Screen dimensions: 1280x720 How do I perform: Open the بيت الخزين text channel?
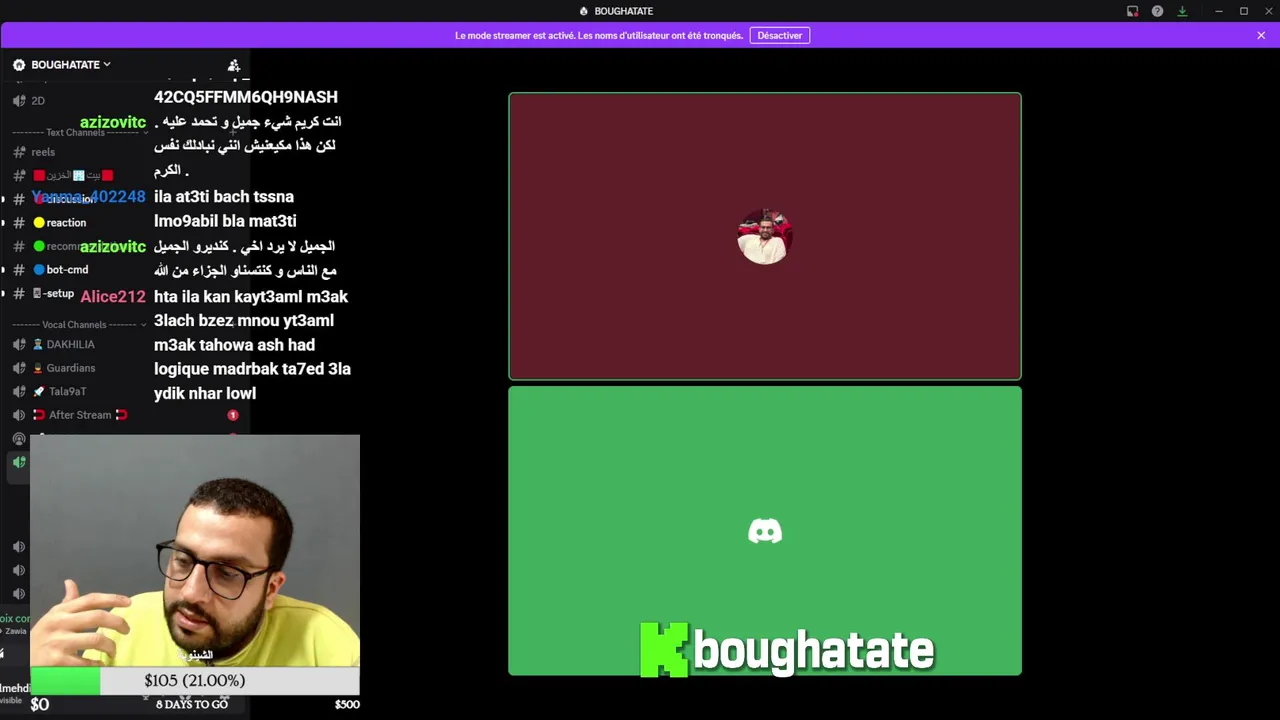(73, 175)
